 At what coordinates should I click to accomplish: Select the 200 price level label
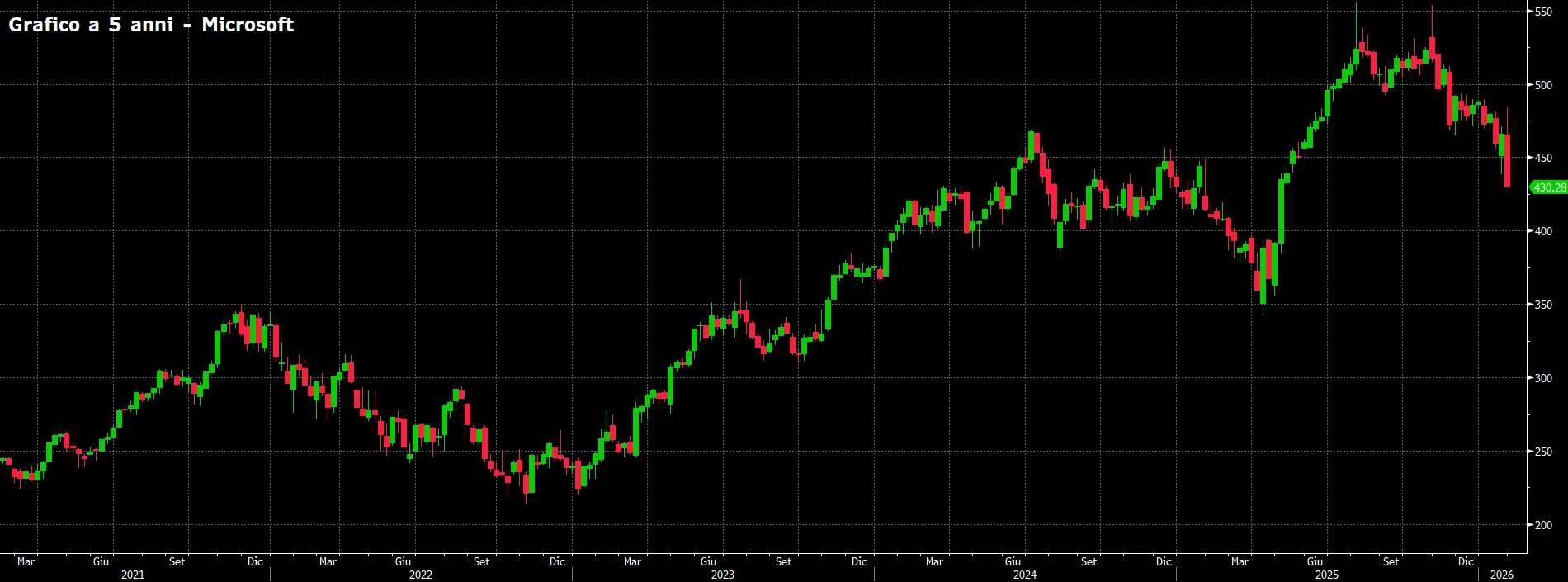(x=1543, y=525)
